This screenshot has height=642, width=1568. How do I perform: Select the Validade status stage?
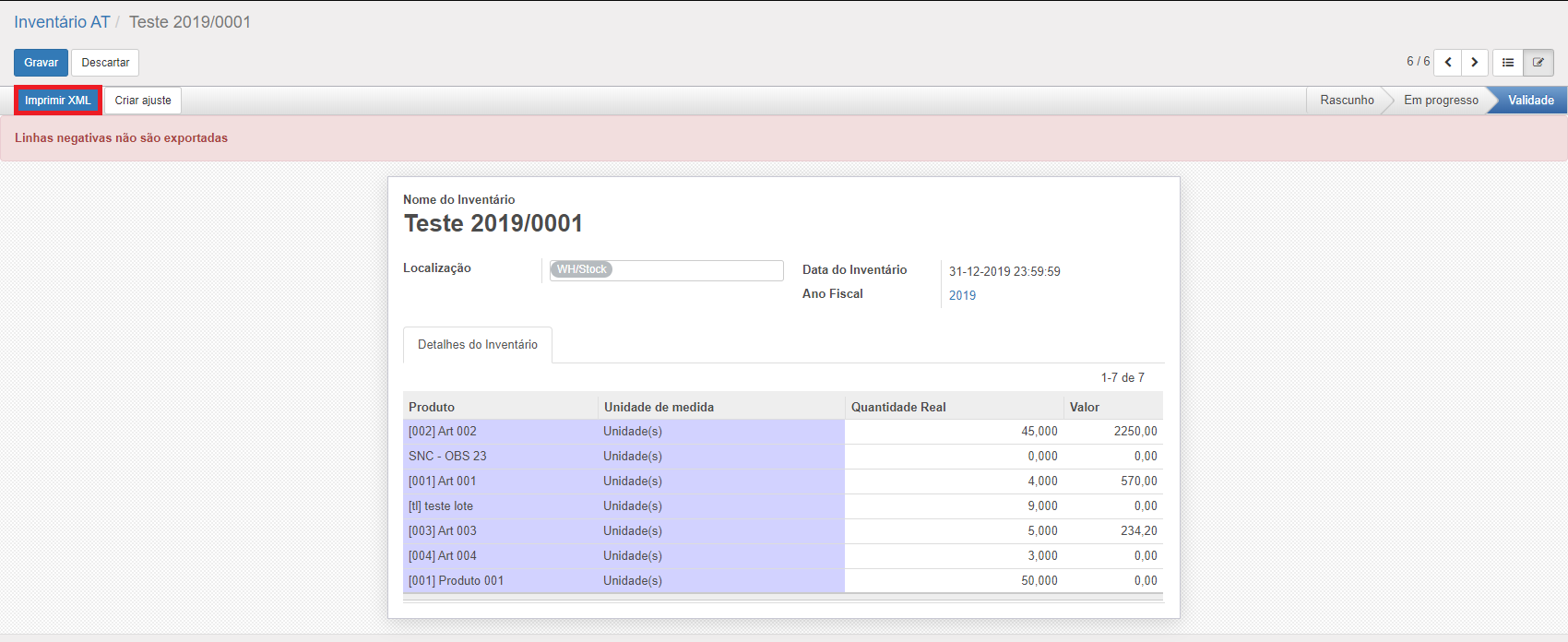[x=1530, y=101]
